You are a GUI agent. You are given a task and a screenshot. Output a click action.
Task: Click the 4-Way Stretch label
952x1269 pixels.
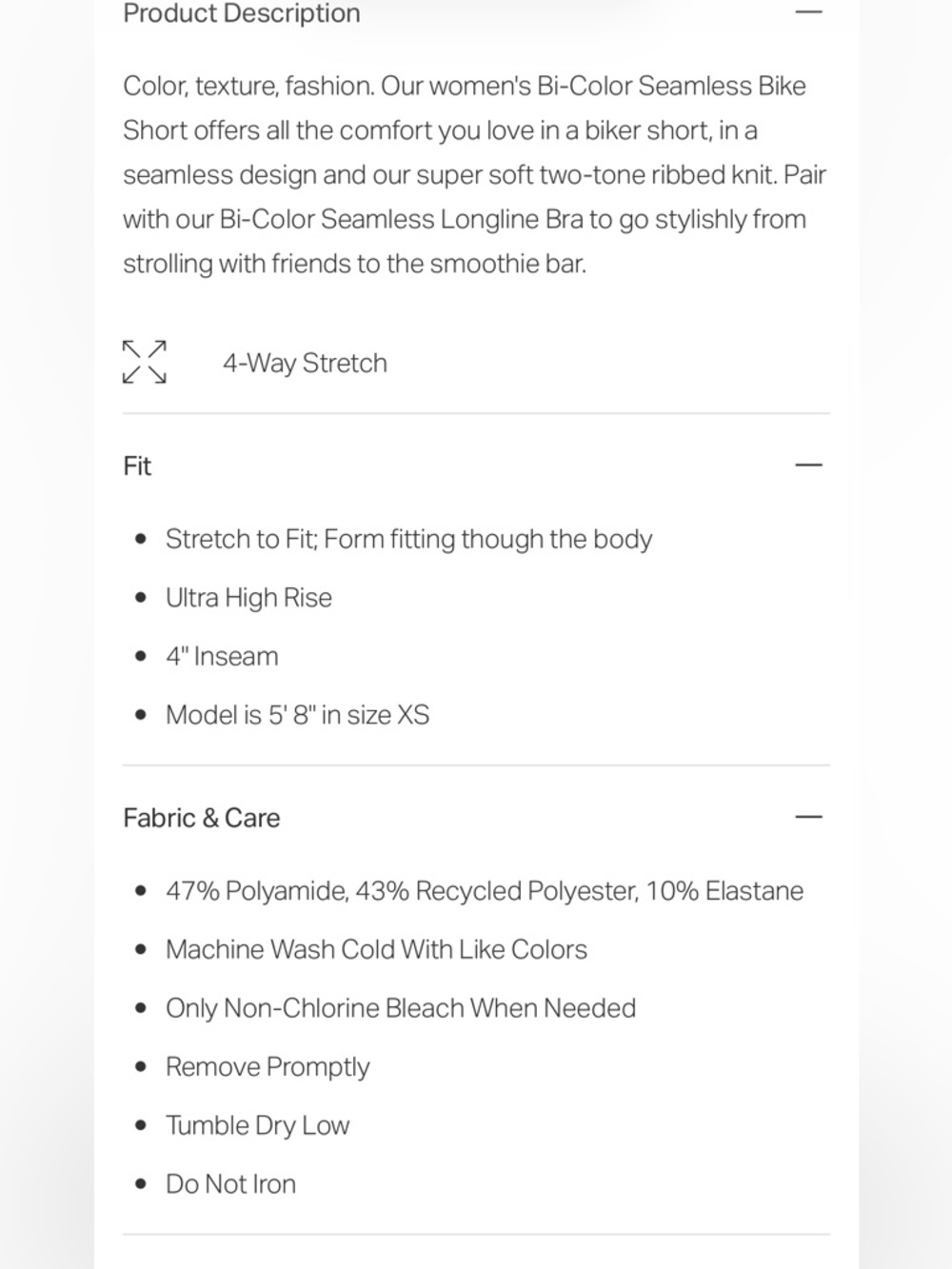coord(305,363)
